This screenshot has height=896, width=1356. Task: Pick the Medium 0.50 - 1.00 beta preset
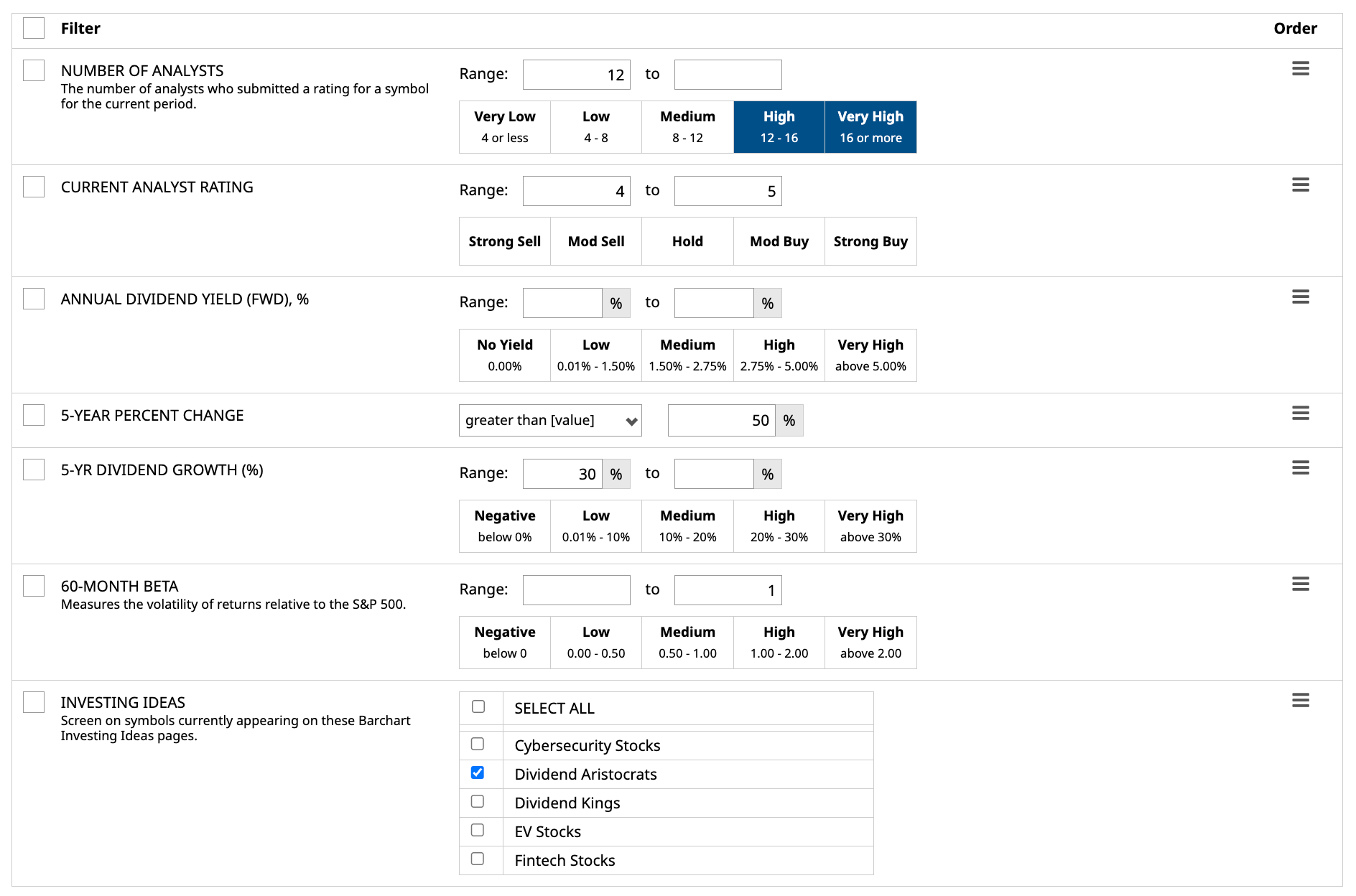tap(687, 643)
